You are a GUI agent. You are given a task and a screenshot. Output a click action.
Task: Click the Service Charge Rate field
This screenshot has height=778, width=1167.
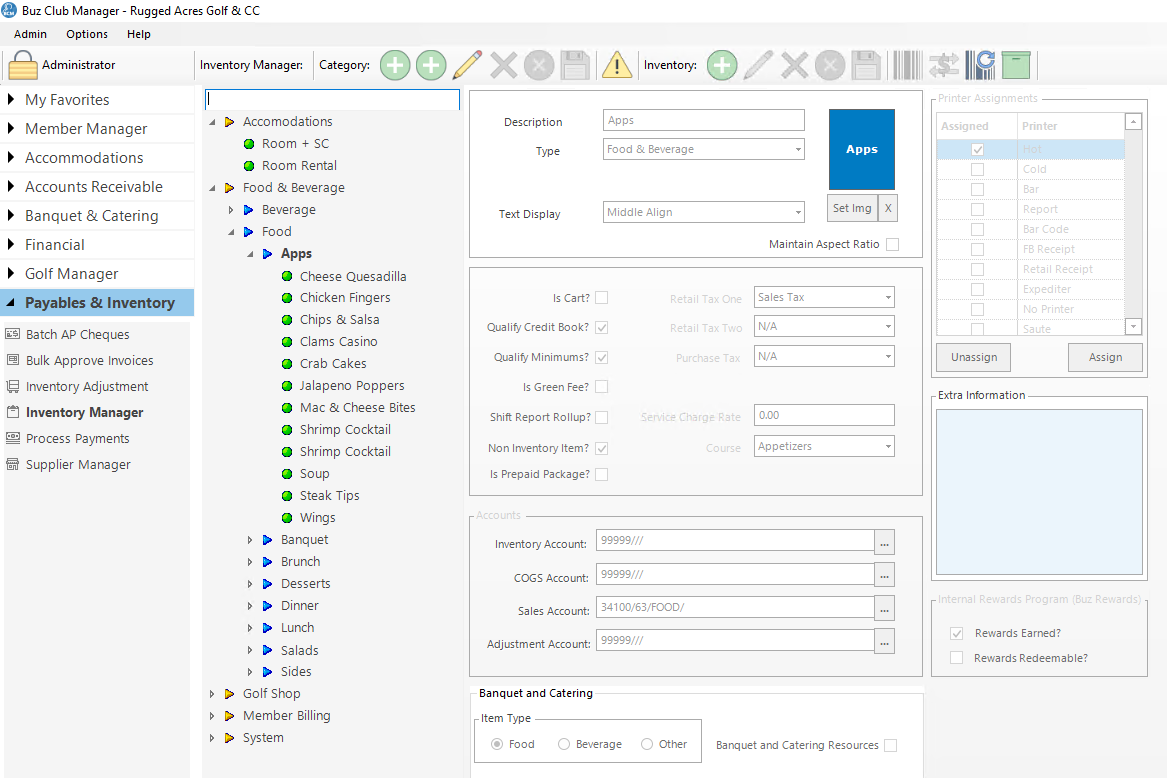click(x=824, y=415)
